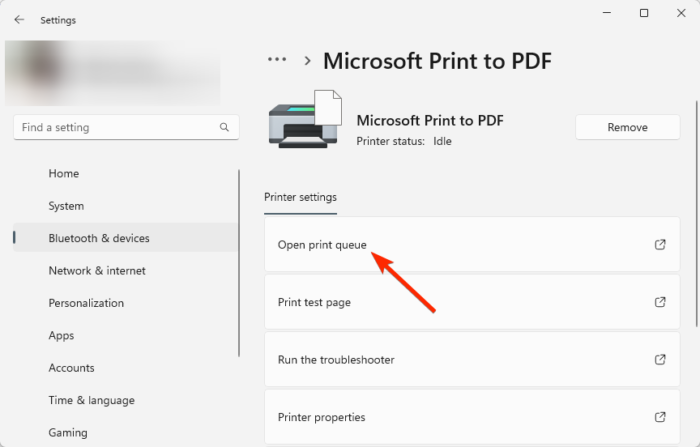Screen dimensions: 700x447
Task: Go to Home in the sidebar
Action: [x=63, y=173]
